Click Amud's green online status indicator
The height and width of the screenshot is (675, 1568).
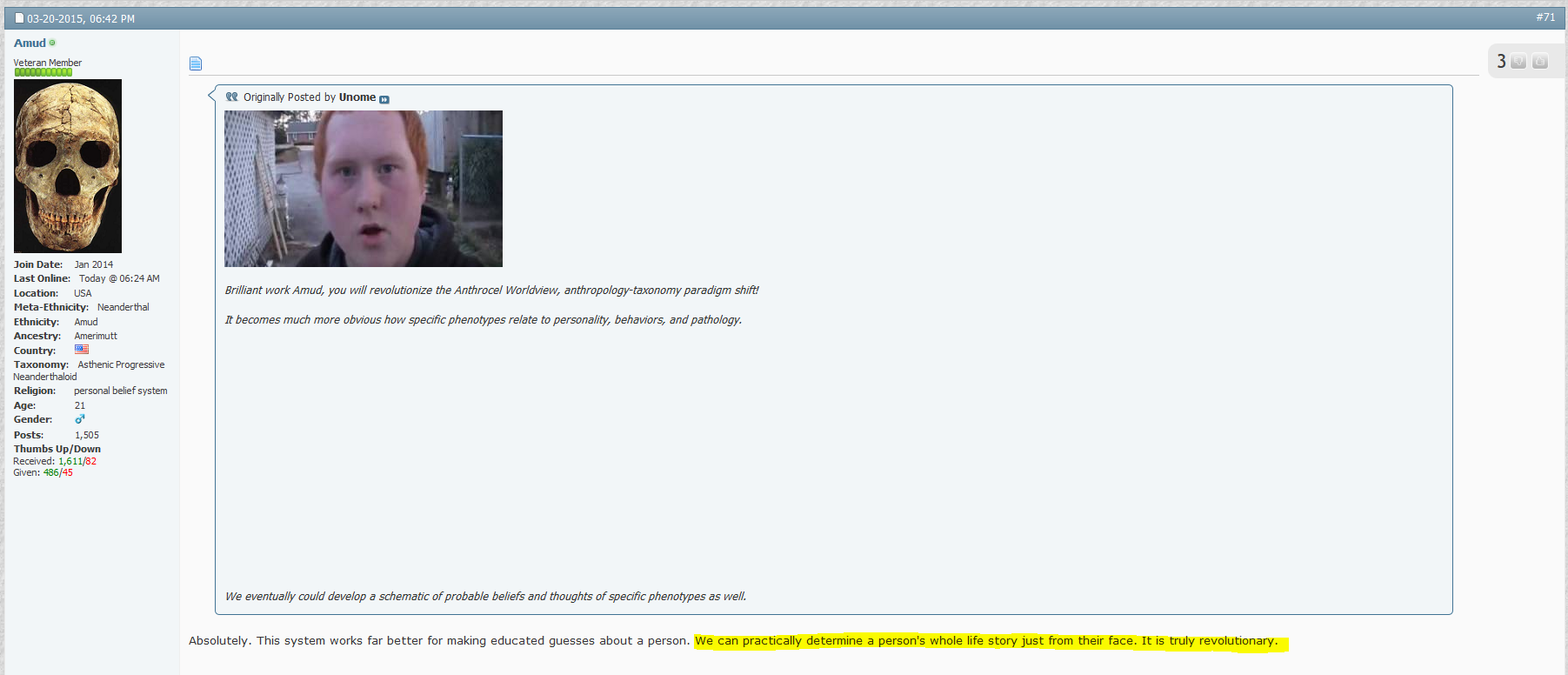(x=52, y=43)
